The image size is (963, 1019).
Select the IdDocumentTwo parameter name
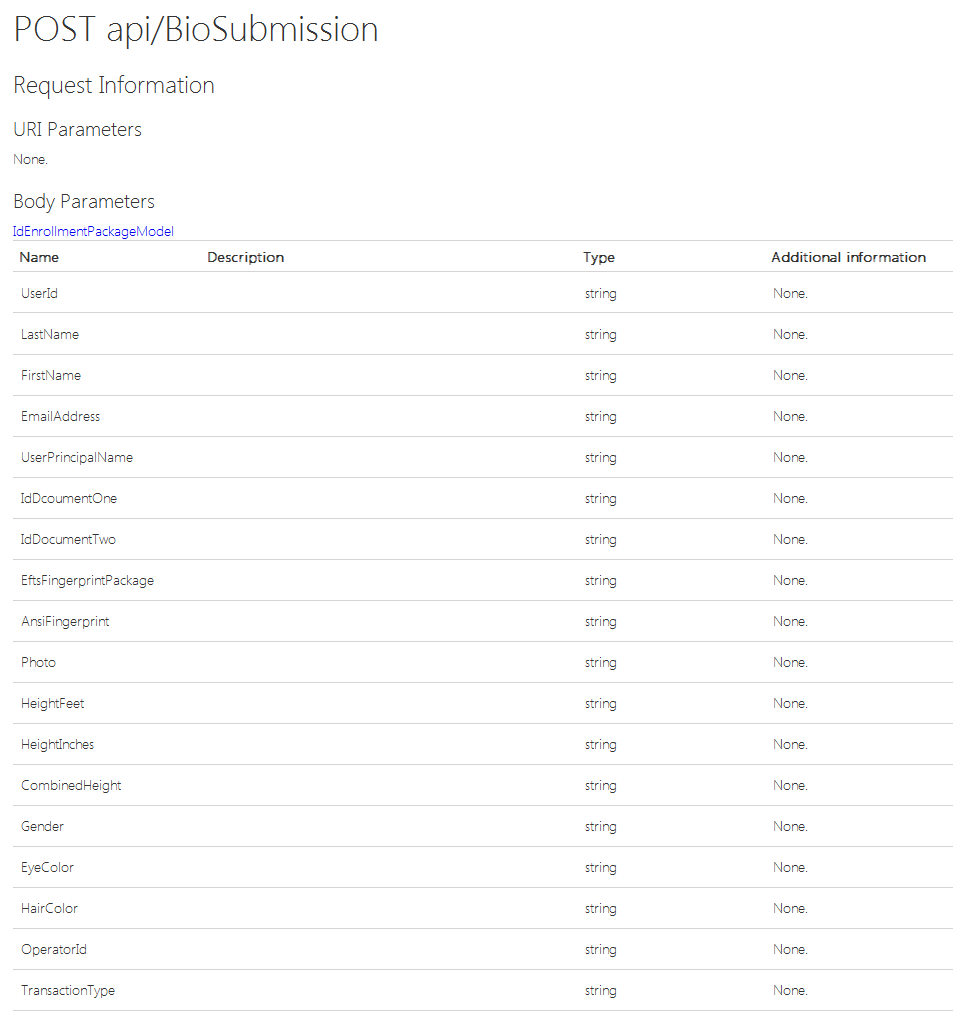pyautogui.click(x=68, y=539)
